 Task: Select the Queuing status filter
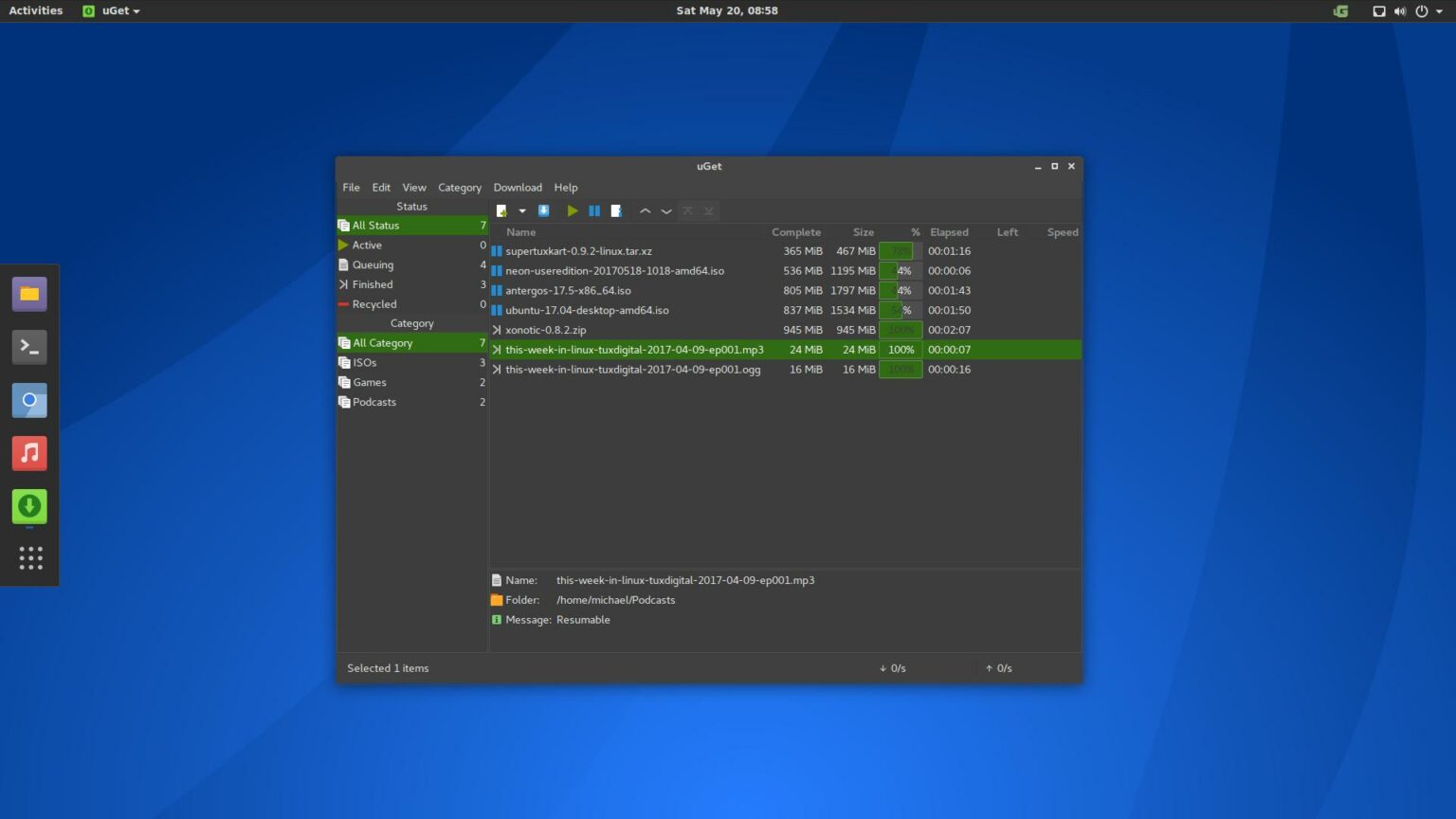coord(371,264)
